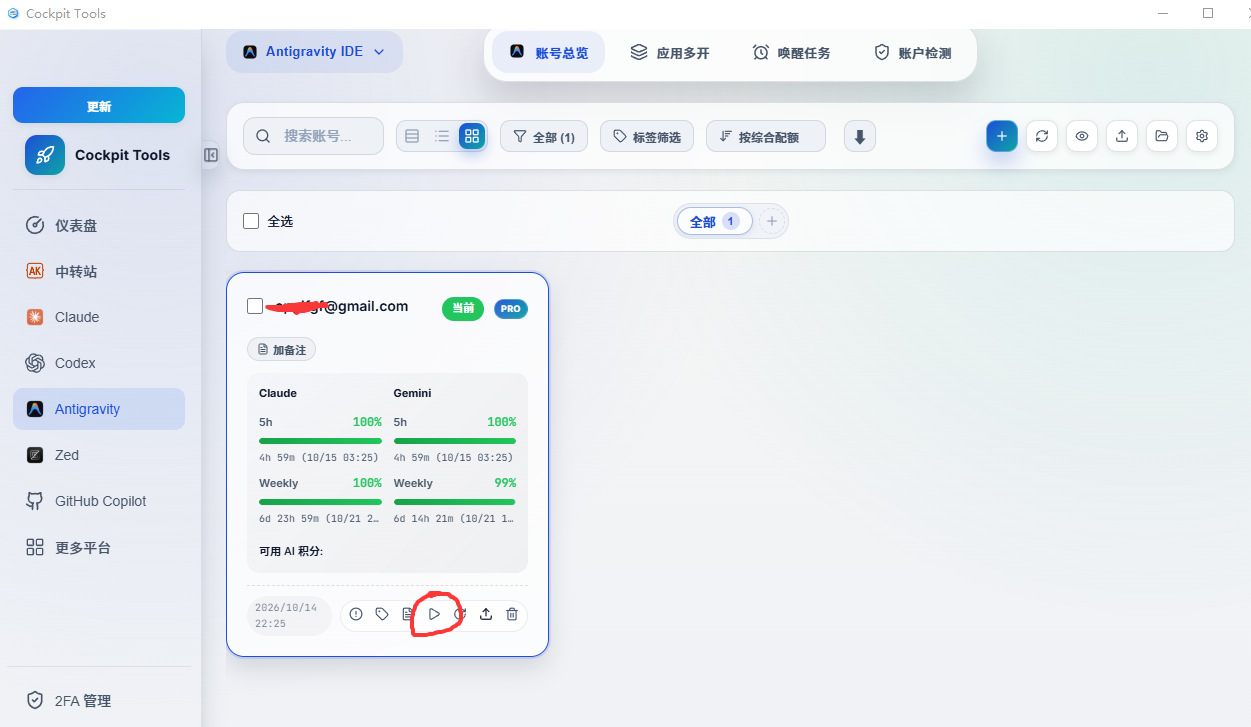Add a new group with the dashed plus
The image size is (1251, 727).
(771, 222)
